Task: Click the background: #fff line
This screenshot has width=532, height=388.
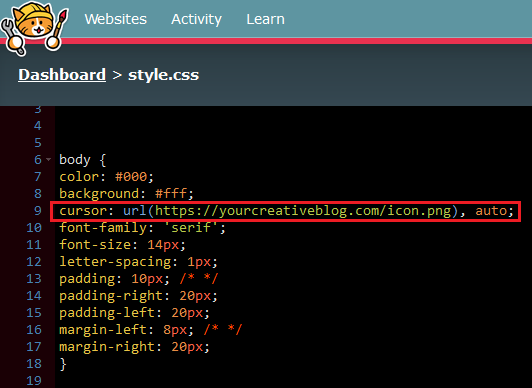Action: coord(127,194)
